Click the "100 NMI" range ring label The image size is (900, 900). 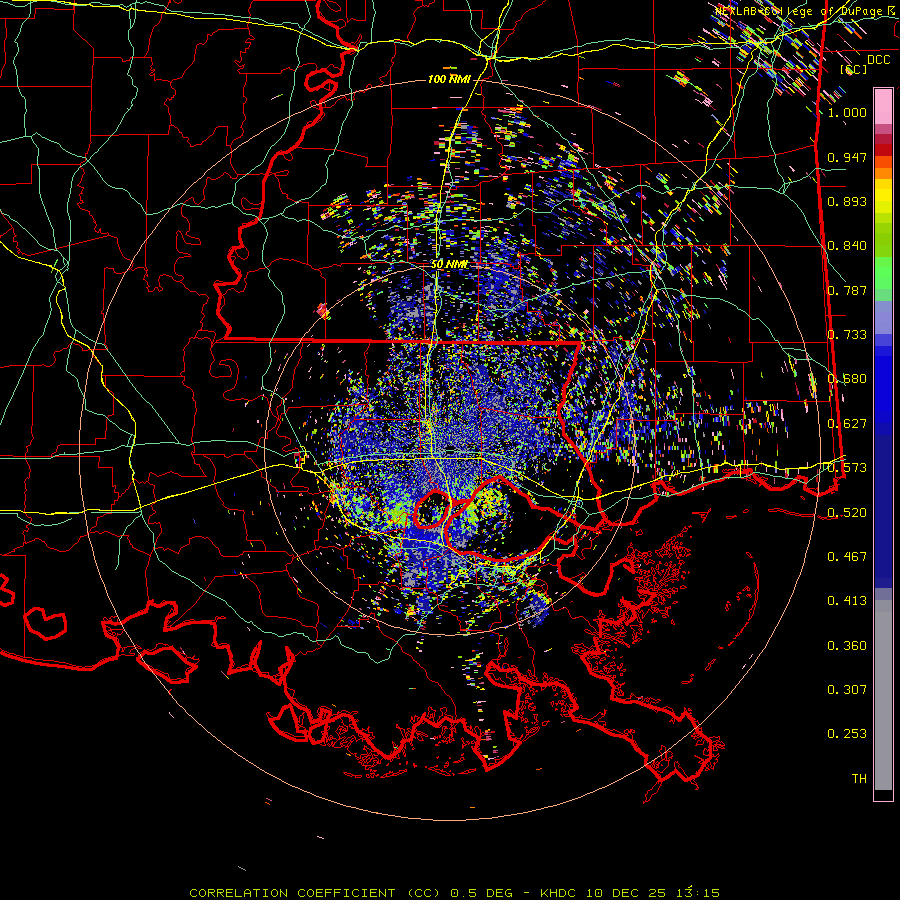[x=449, y=79]
